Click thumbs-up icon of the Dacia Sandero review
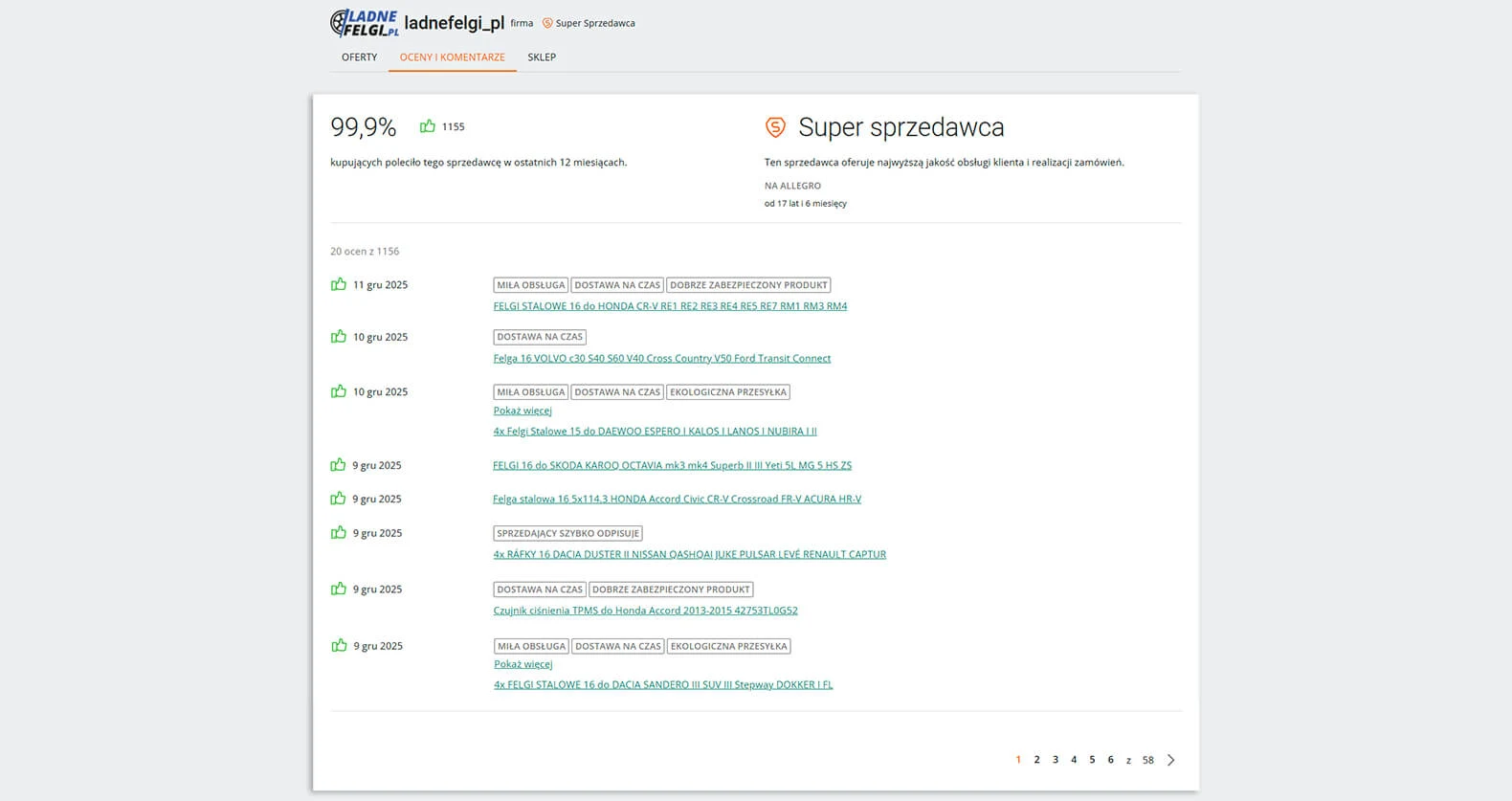 339,645
